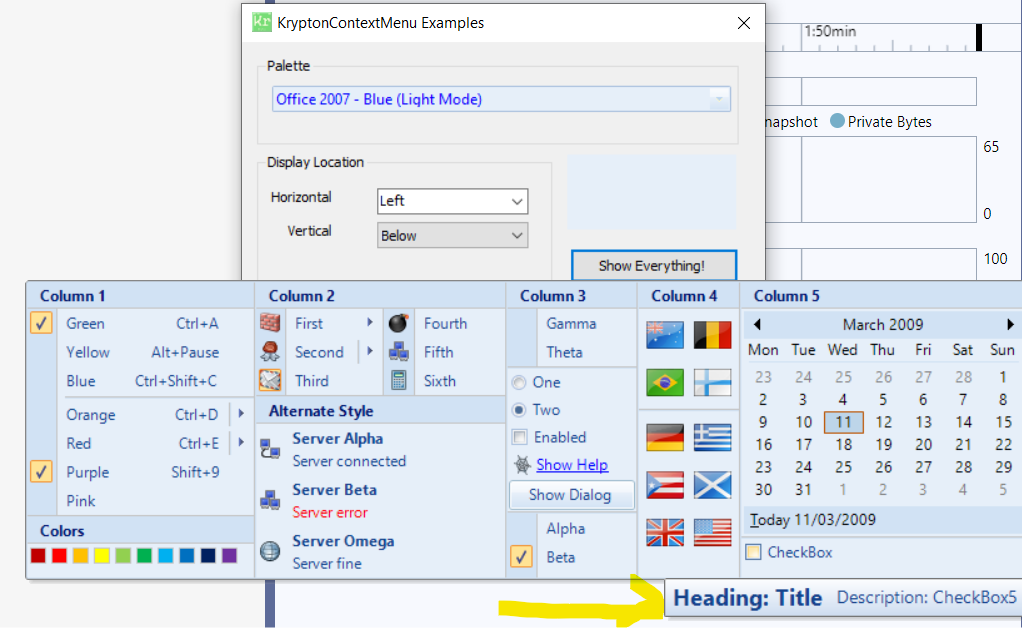Choose the Alpha menu item

(x=572, y=528)
